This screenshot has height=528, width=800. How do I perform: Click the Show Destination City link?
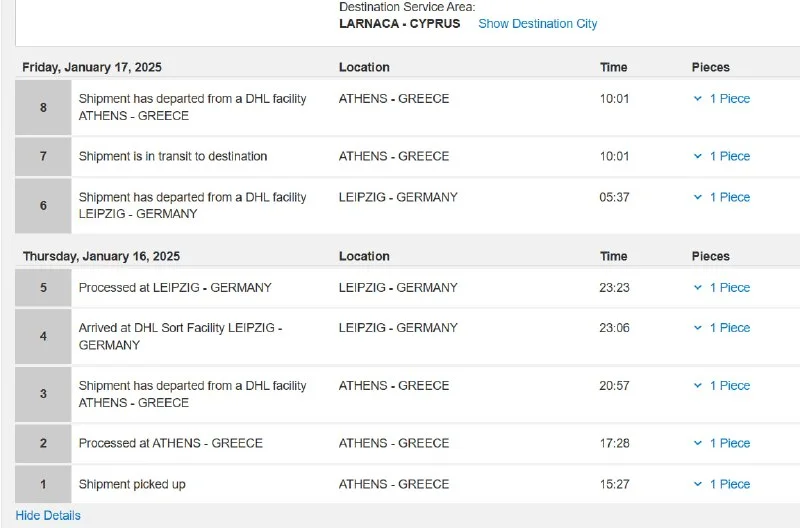(x=537, y=24)
